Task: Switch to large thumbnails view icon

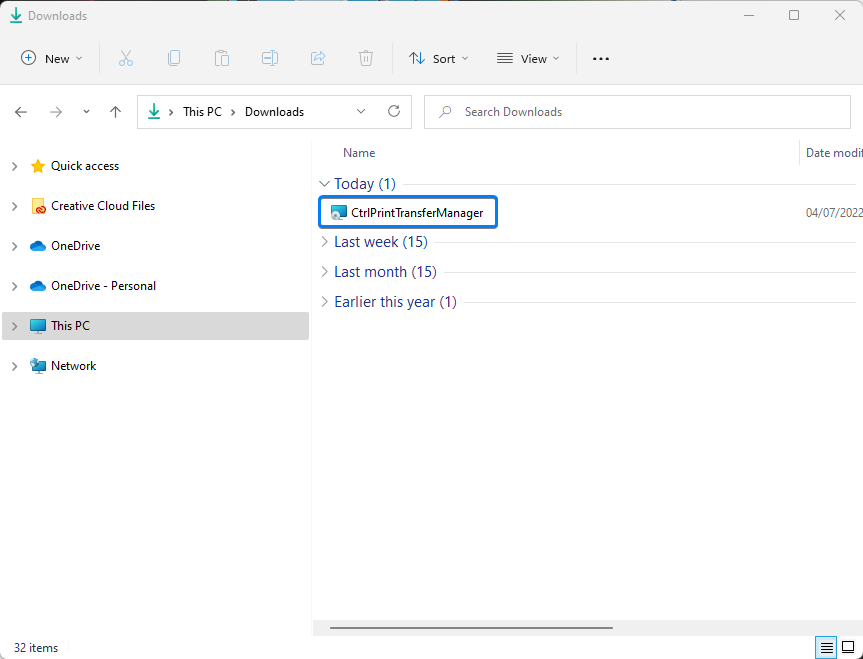Action: (x=849, y=648)
